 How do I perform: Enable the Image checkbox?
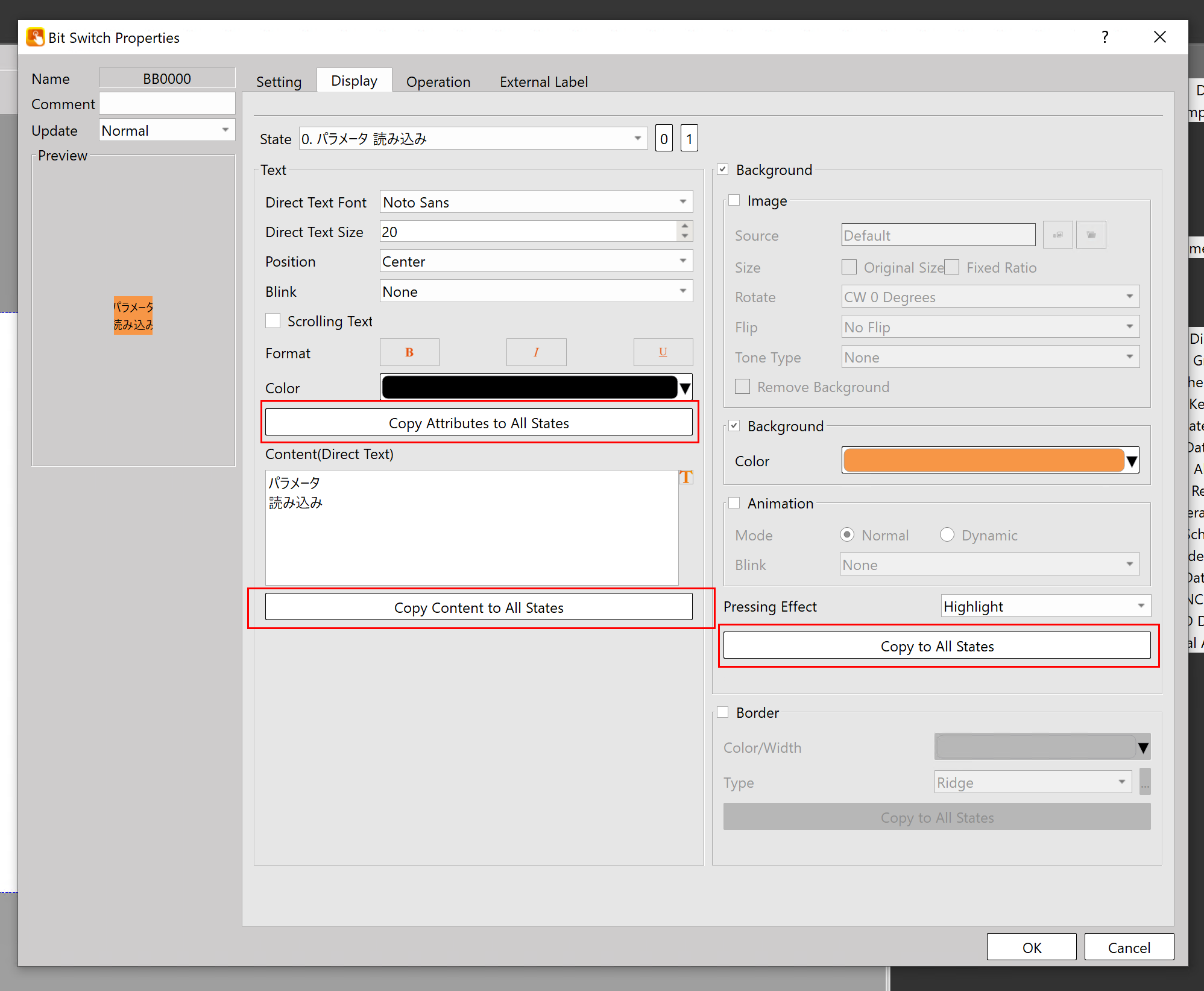(x=734, y=200)
